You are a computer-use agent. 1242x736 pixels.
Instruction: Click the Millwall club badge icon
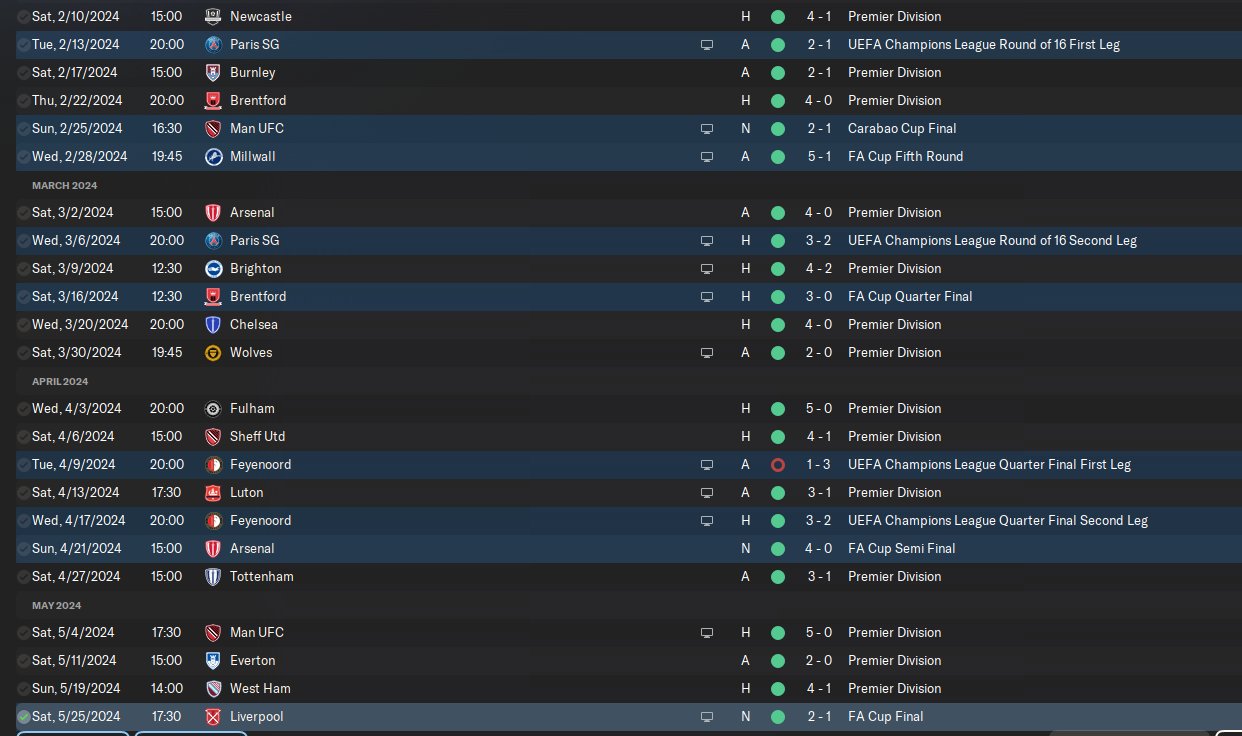[213, 156]
